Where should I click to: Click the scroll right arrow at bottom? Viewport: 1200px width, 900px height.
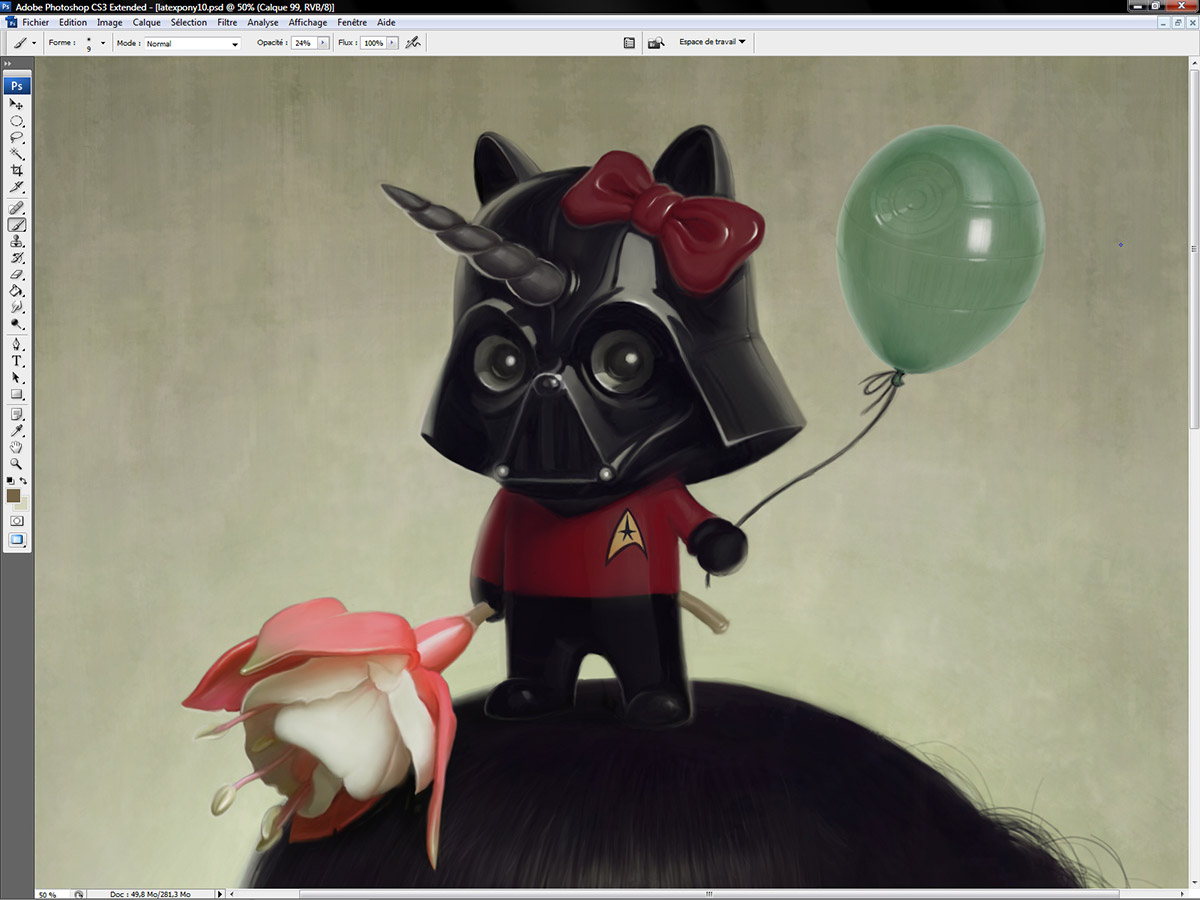tap(1183, 894)
